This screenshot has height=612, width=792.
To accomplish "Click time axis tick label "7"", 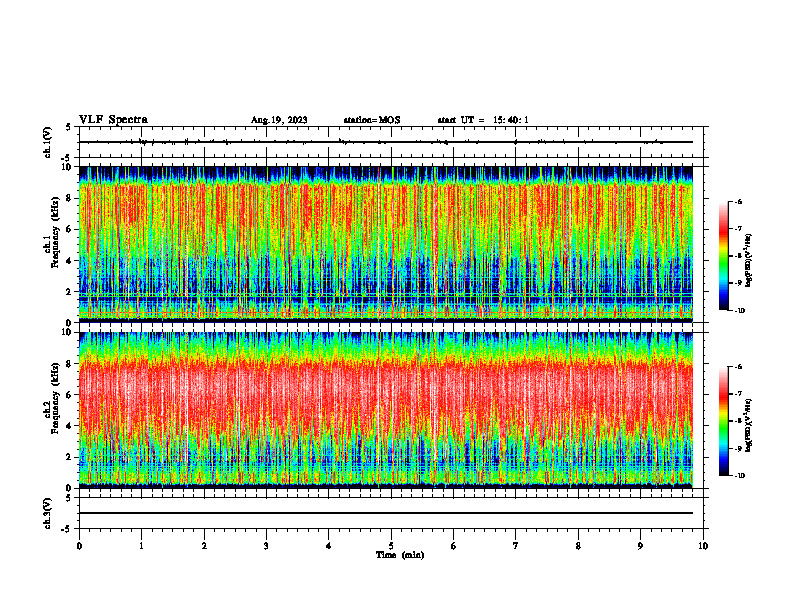I will [x=516, y=546].
